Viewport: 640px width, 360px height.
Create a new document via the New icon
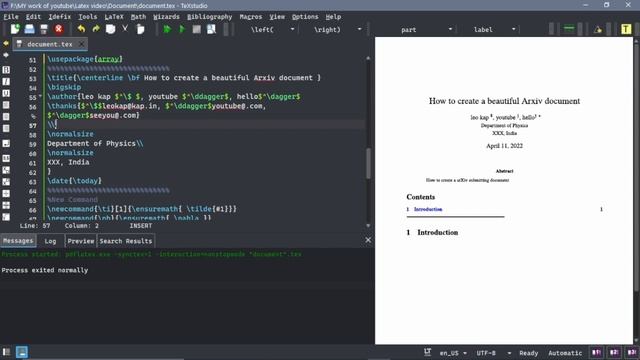(15, 29)
